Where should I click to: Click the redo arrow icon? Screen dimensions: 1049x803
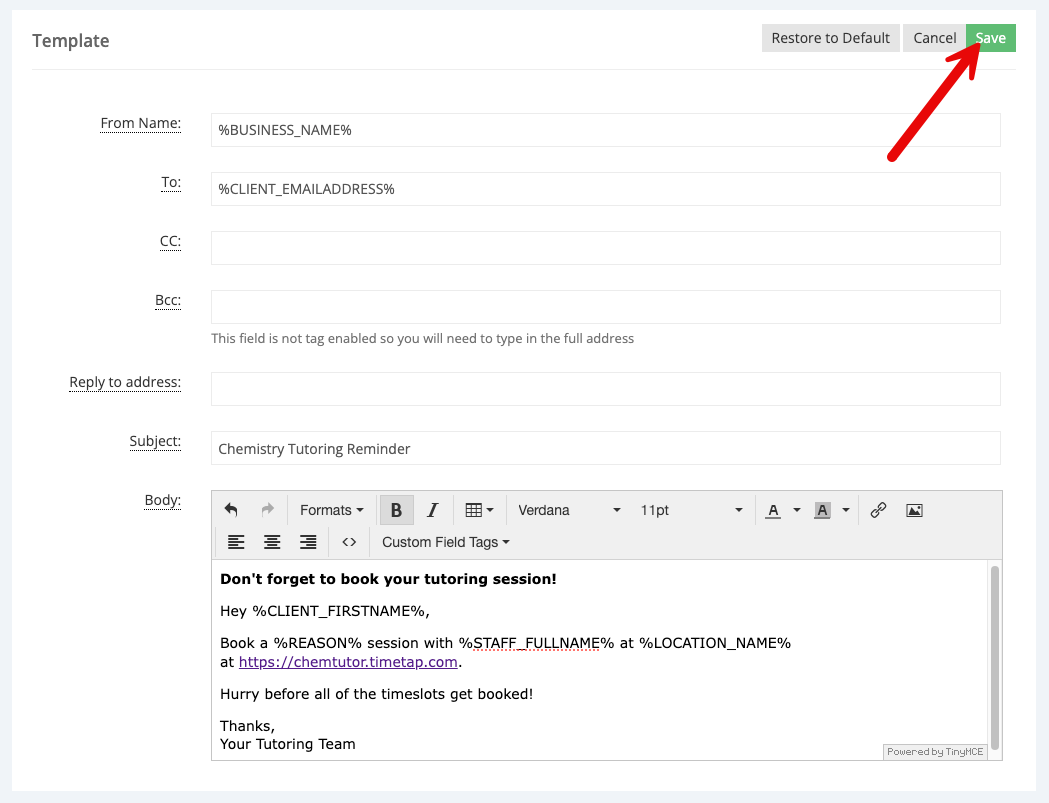click(x=268, y=510)
